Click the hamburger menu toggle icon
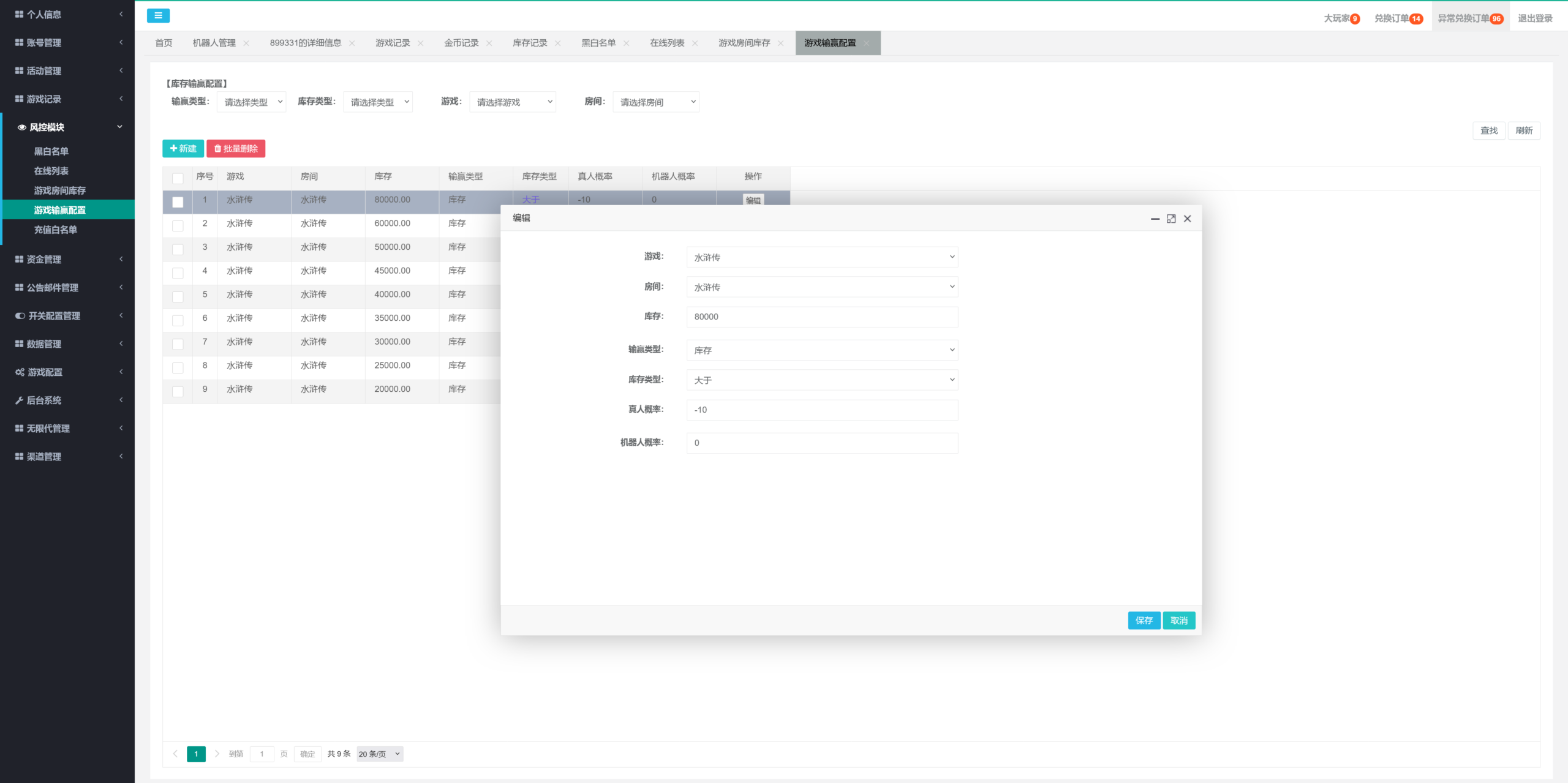1568x783 pixels. pos(158,16)
